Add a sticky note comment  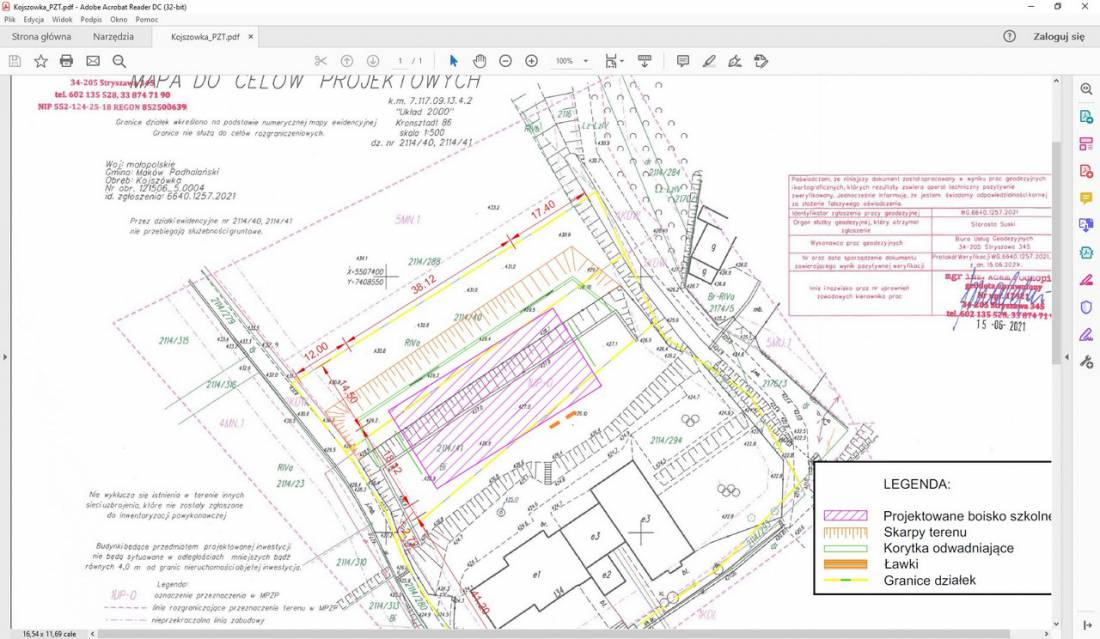click(x=683, y=61)
